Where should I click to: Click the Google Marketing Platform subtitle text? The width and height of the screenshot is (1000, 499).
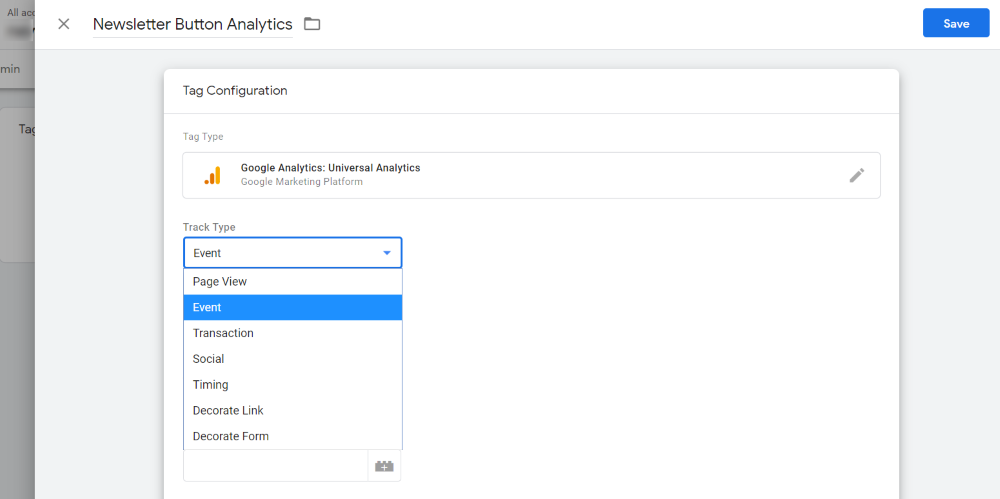point(302,182)
